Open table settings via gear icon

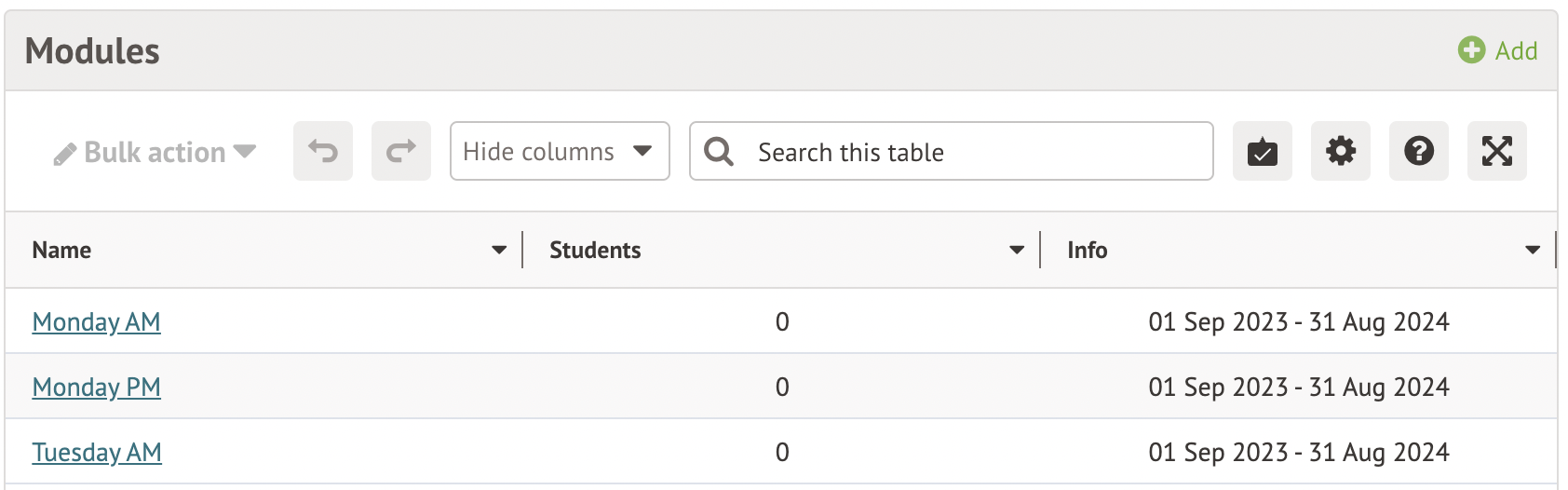(x=1340, y=151)
